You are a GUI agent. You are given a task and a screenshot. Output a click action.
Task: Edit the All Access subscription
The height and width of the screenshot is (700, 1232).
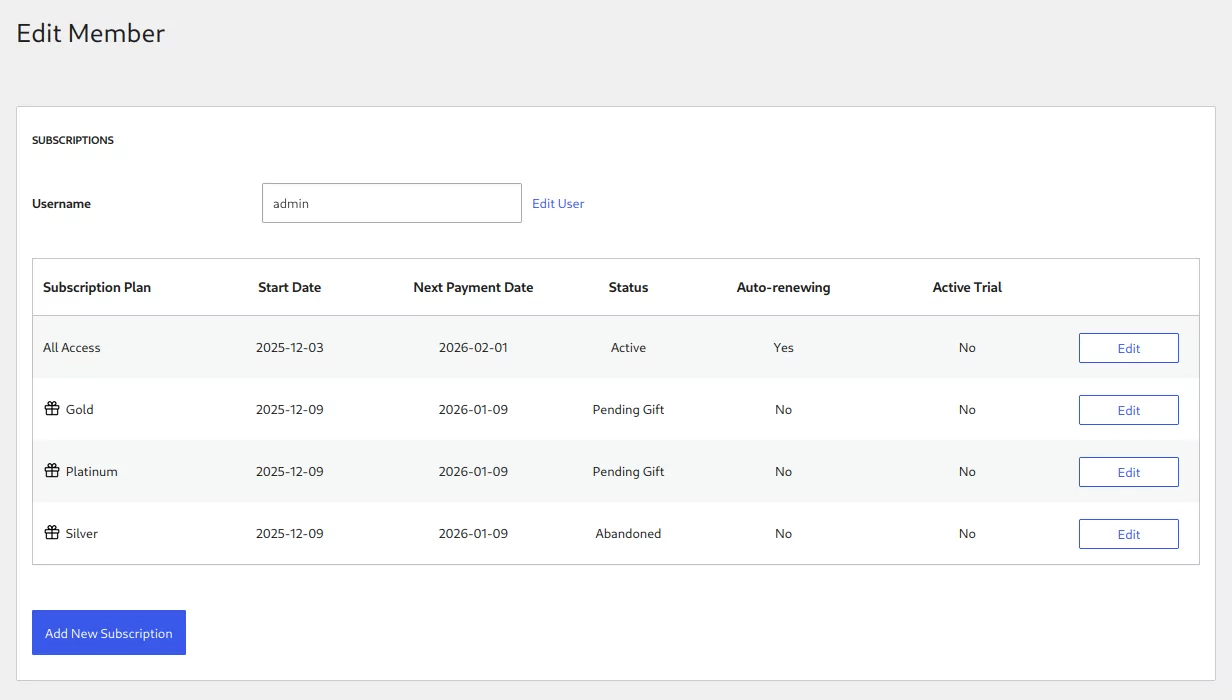1128,348
